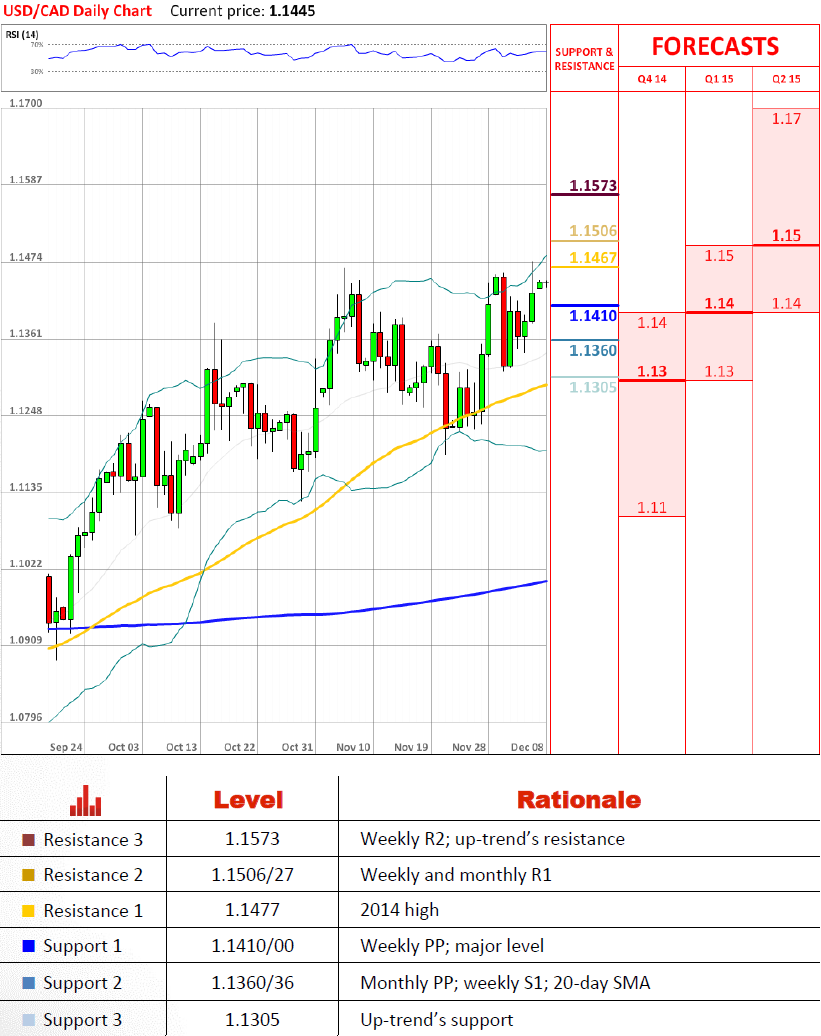Click the 1.11 forecast value in Q4 14
The image size is (821, 1036).
(652, 507)
